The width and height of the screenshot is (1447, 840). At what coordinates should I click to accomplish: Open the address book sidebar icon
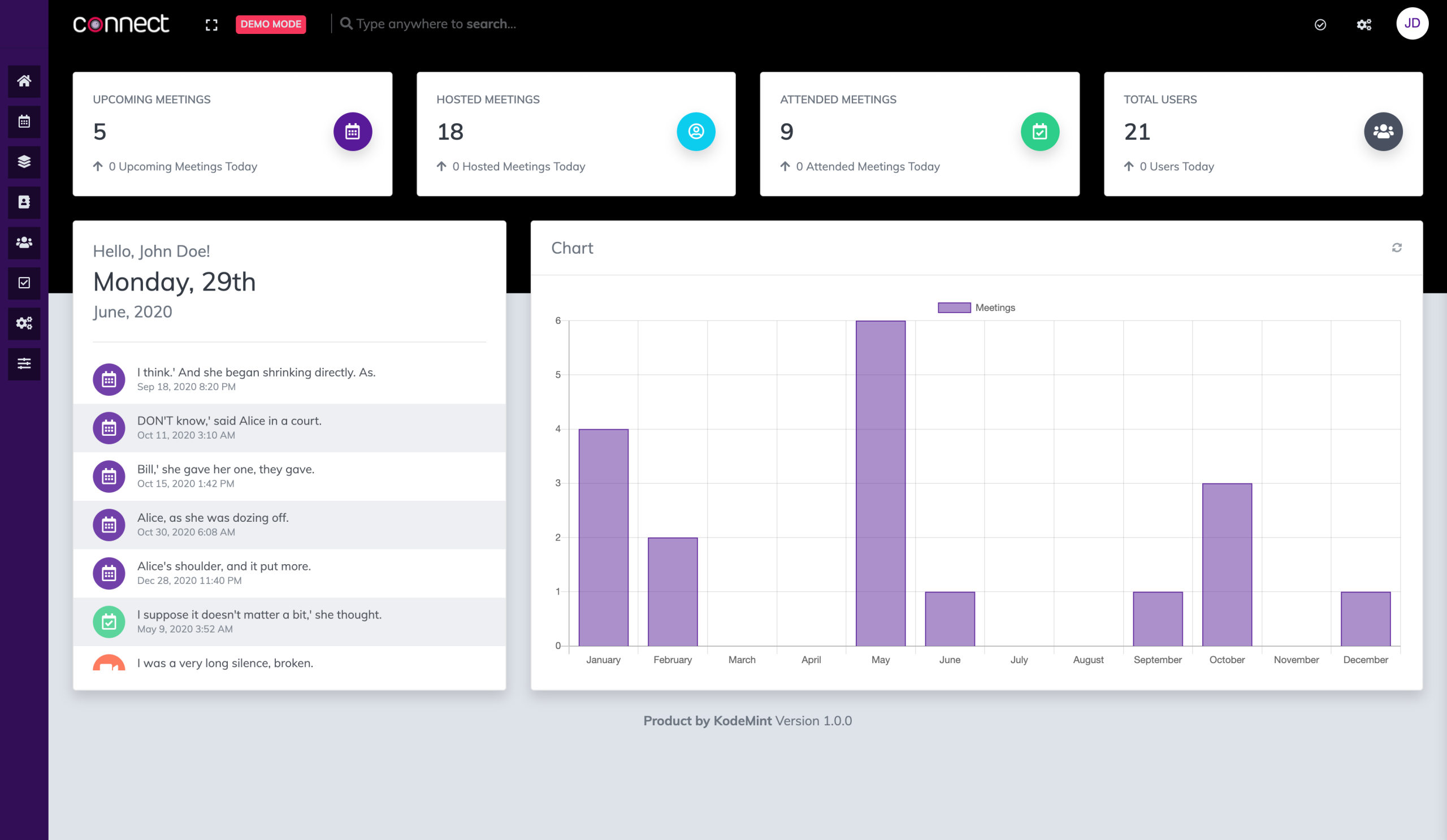tap(24, 202)
